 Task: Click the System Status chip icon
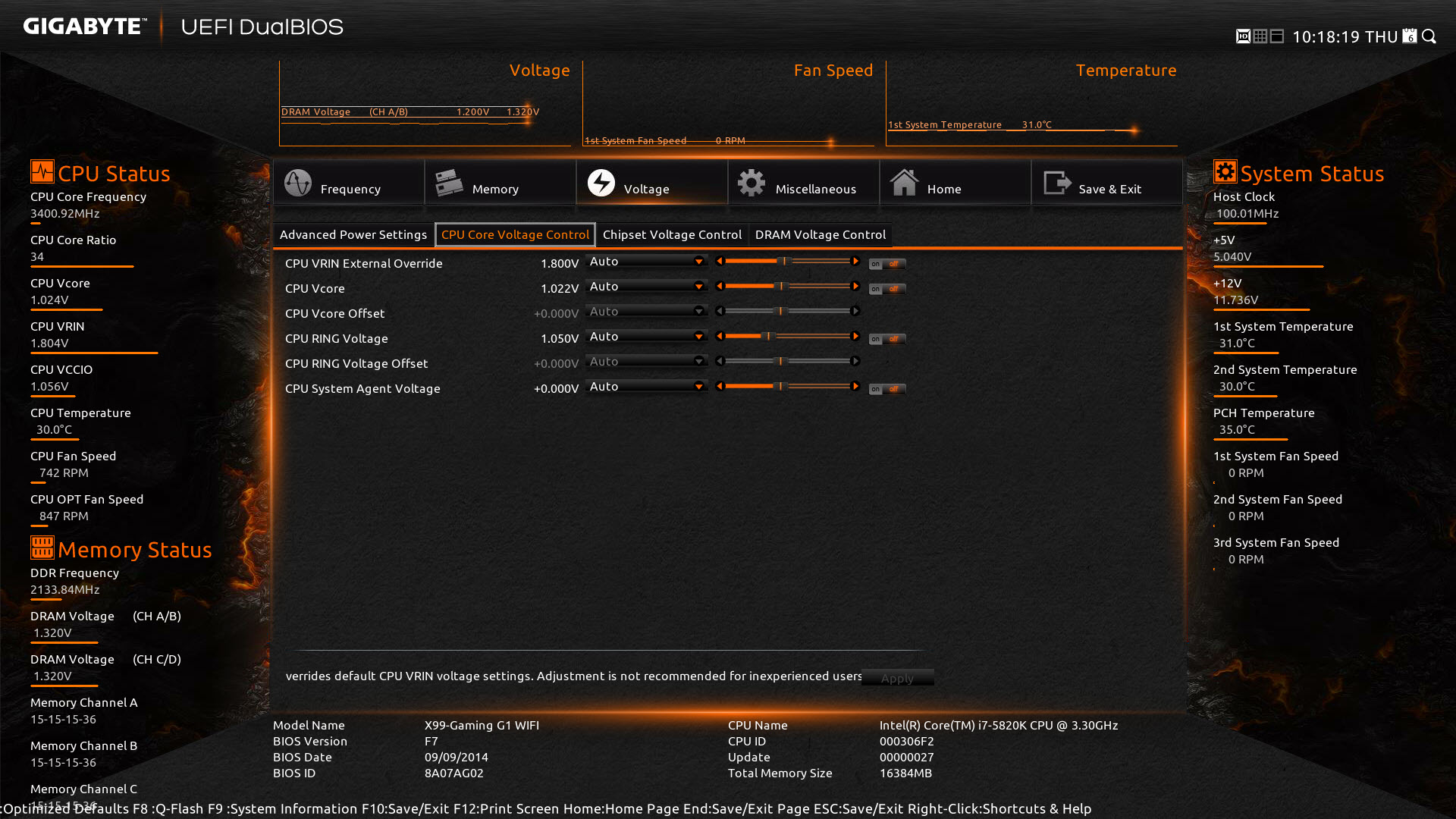(x=1225, y=171)
